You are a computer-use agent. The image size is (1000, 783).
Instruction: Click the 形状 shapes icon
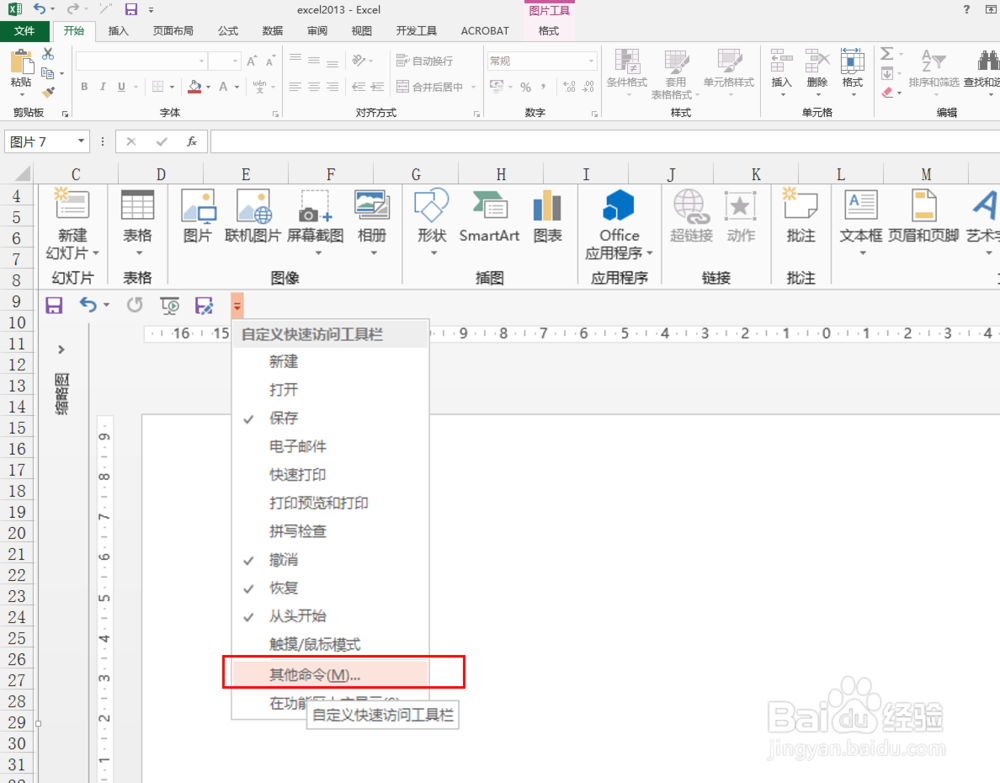pyautogui.click(x=432, y=205)
